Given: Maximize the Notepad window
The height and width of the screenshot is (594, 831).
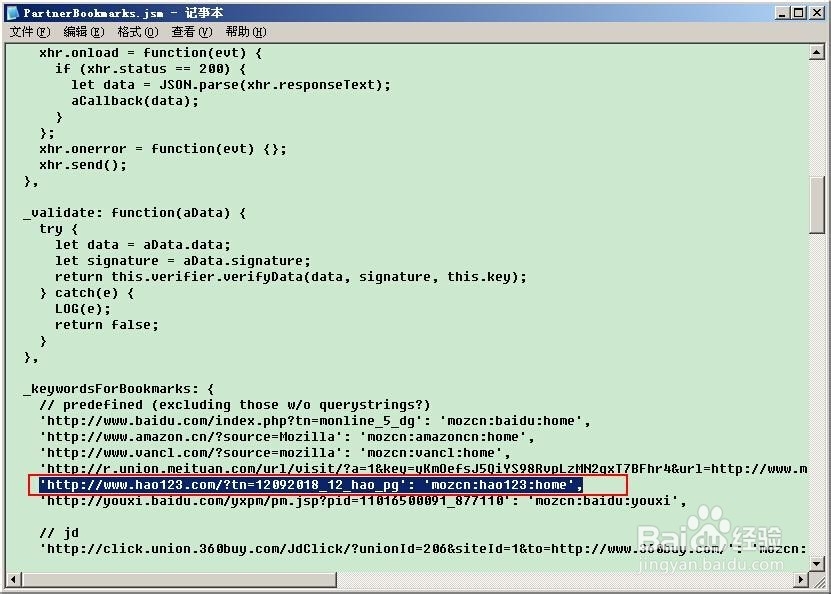Looking at the screenshot, I should [x=798, y=13].
